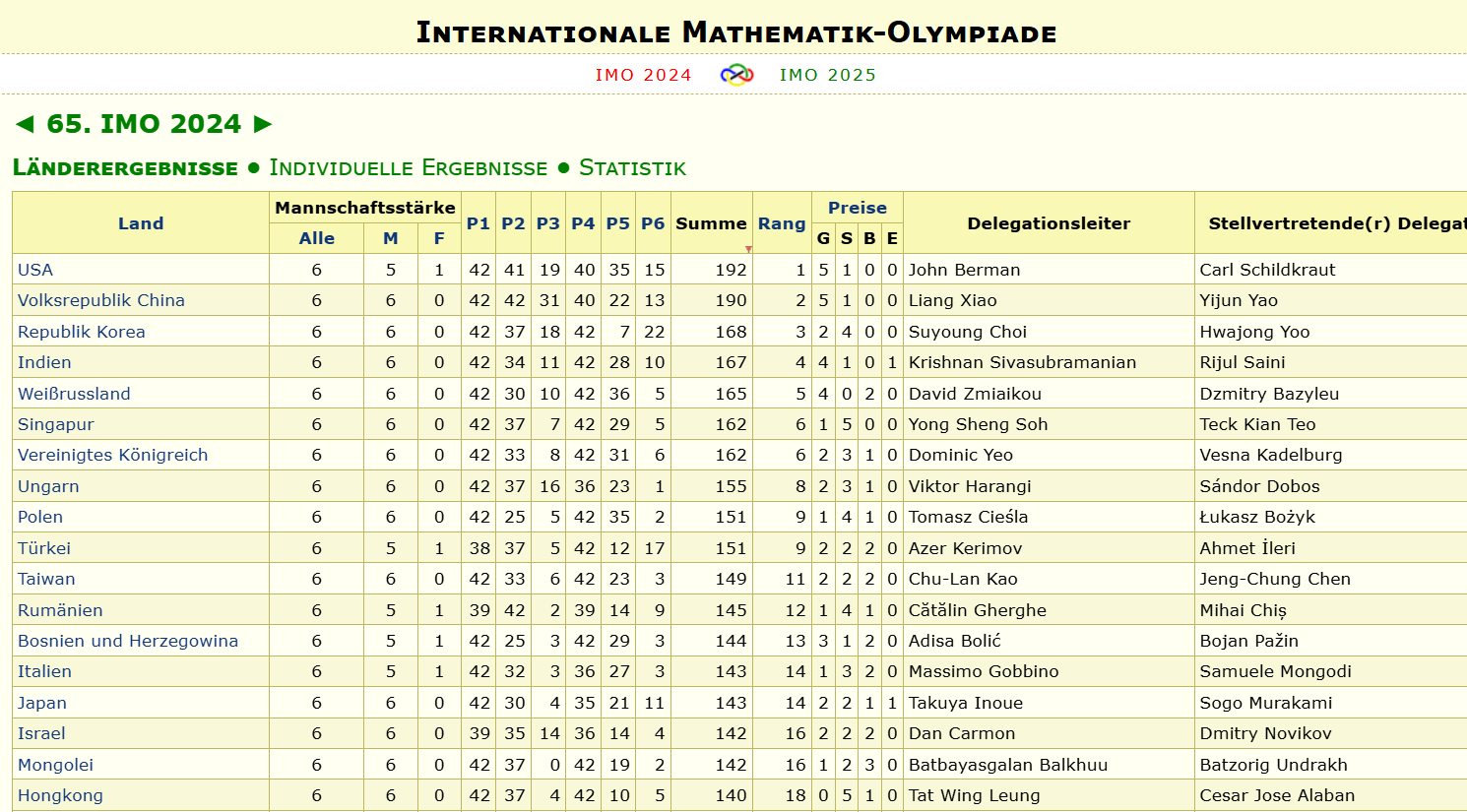Open the IMO 2024 link
The image size is (1467, 812).
643,75
